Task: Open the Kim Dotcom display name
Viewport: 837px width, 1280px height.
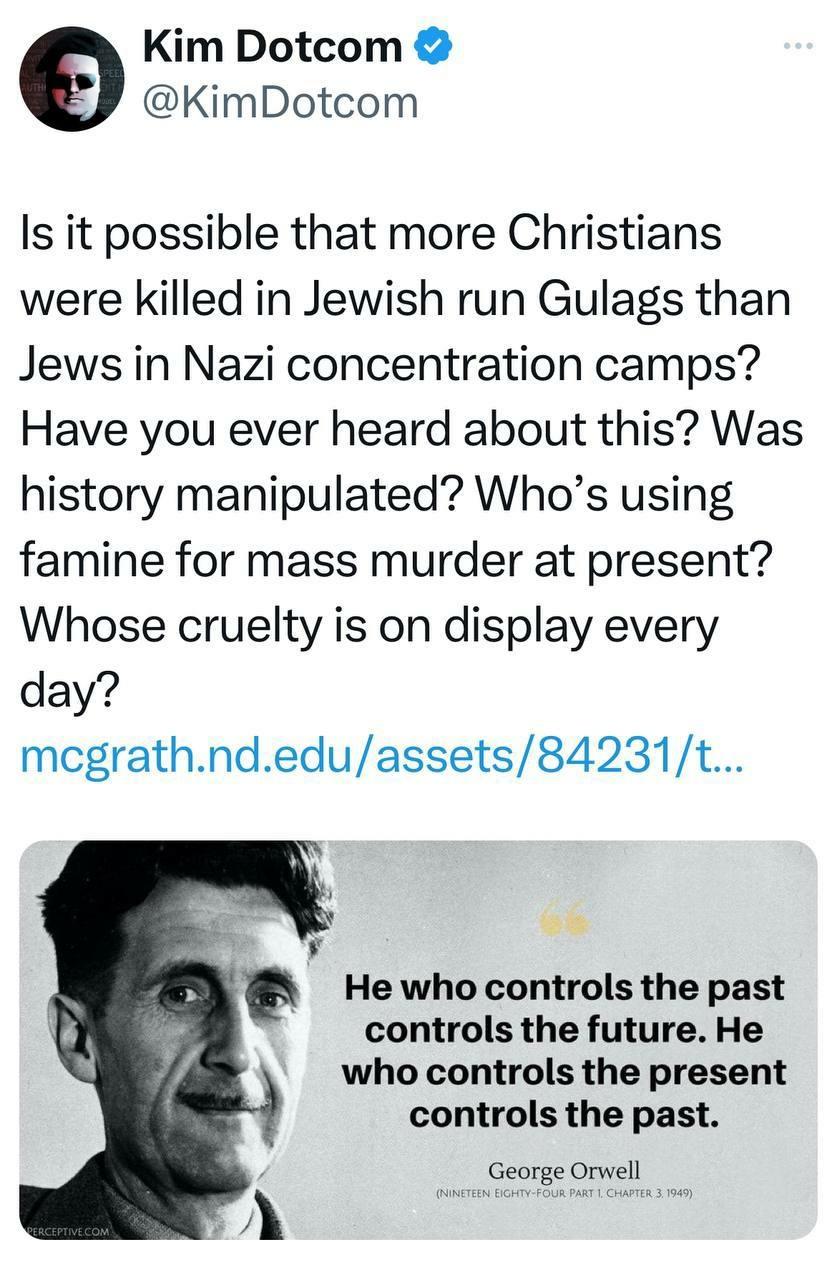Action: tap(272, 47)
